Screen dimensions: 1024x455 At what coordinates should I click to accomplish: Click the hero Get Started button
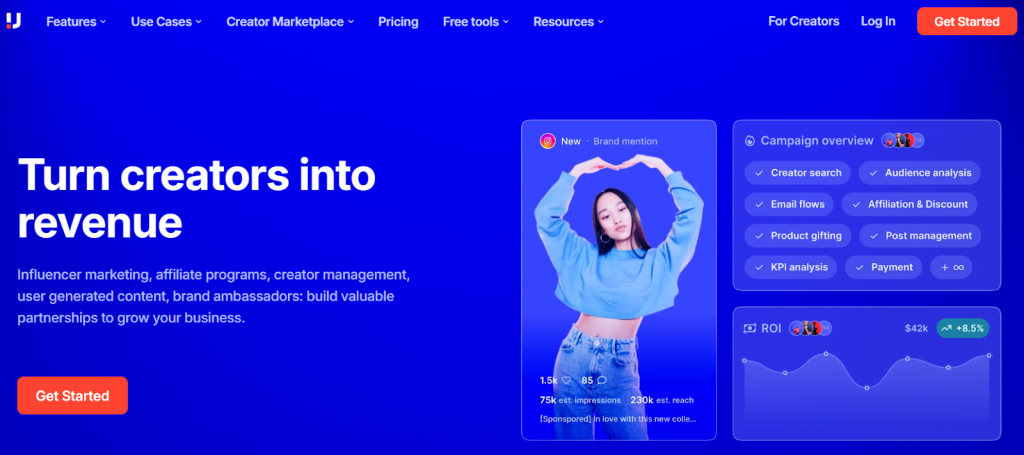click(x=72, y=396)
